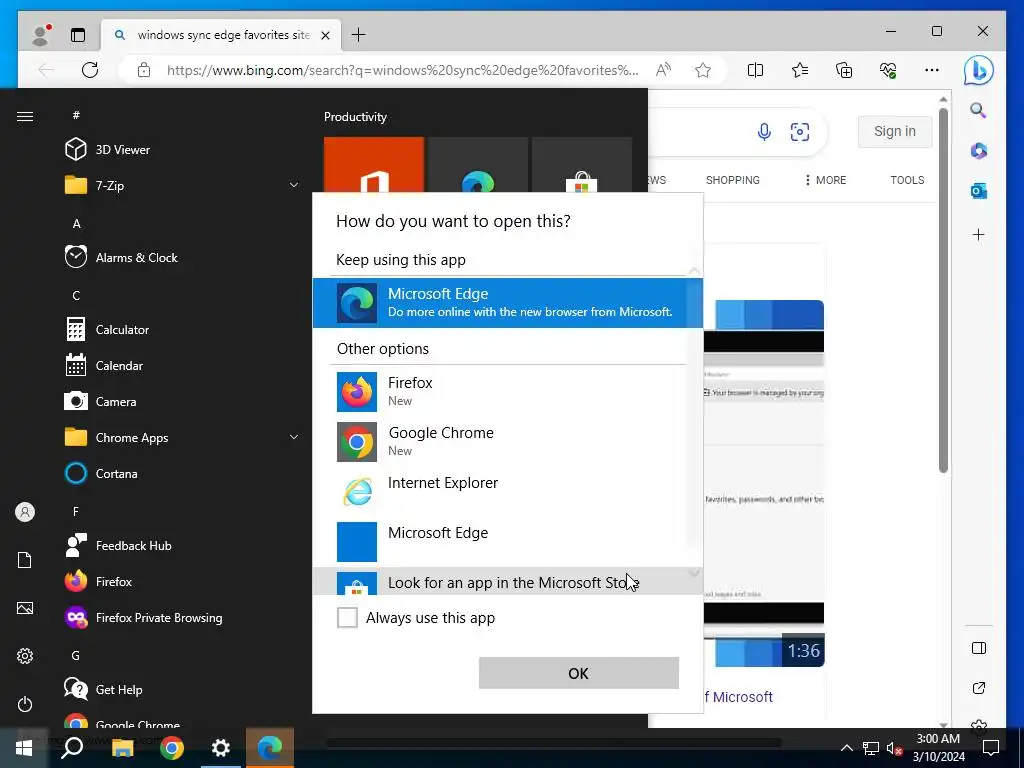1024x768 pixels.
Task: Refresh the current page
Action: click(x=90, y=70)
